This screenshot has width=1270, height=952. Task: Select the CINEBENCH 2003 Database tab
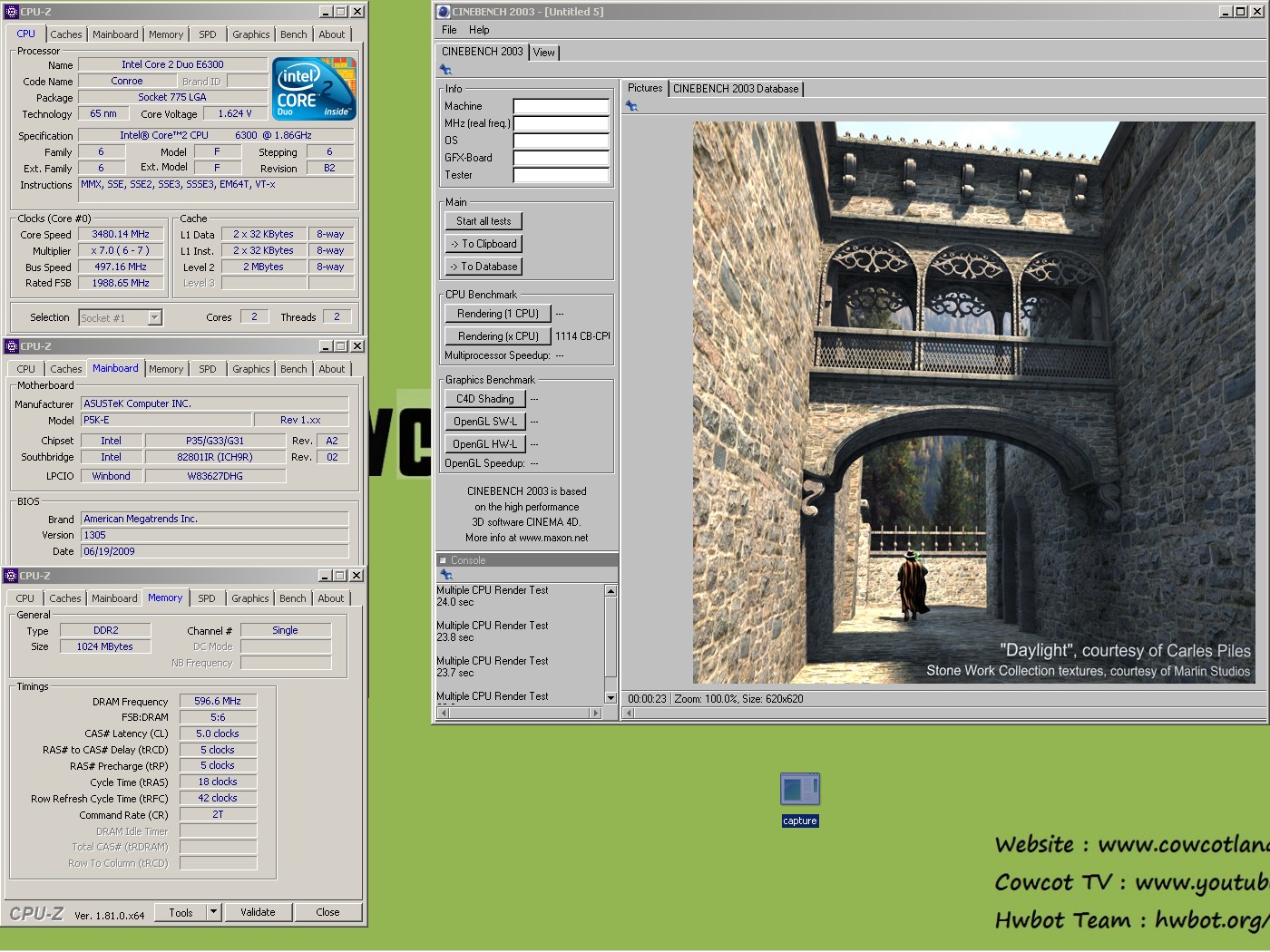(x=736, y=89)
